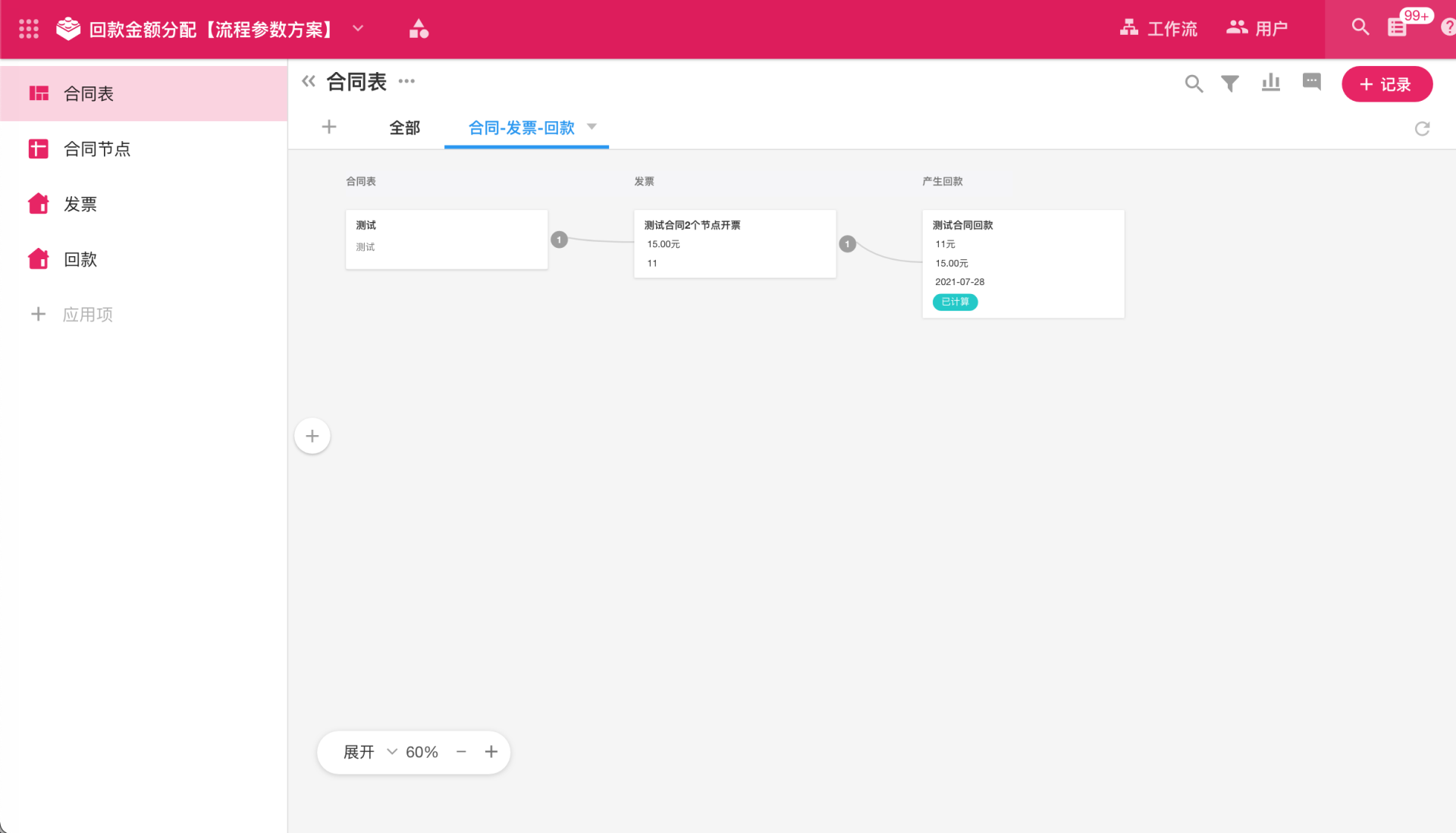Click the shapes icon in header
Image resolution: width=1456 pixels, height=833 pixels.
(419, 29)
